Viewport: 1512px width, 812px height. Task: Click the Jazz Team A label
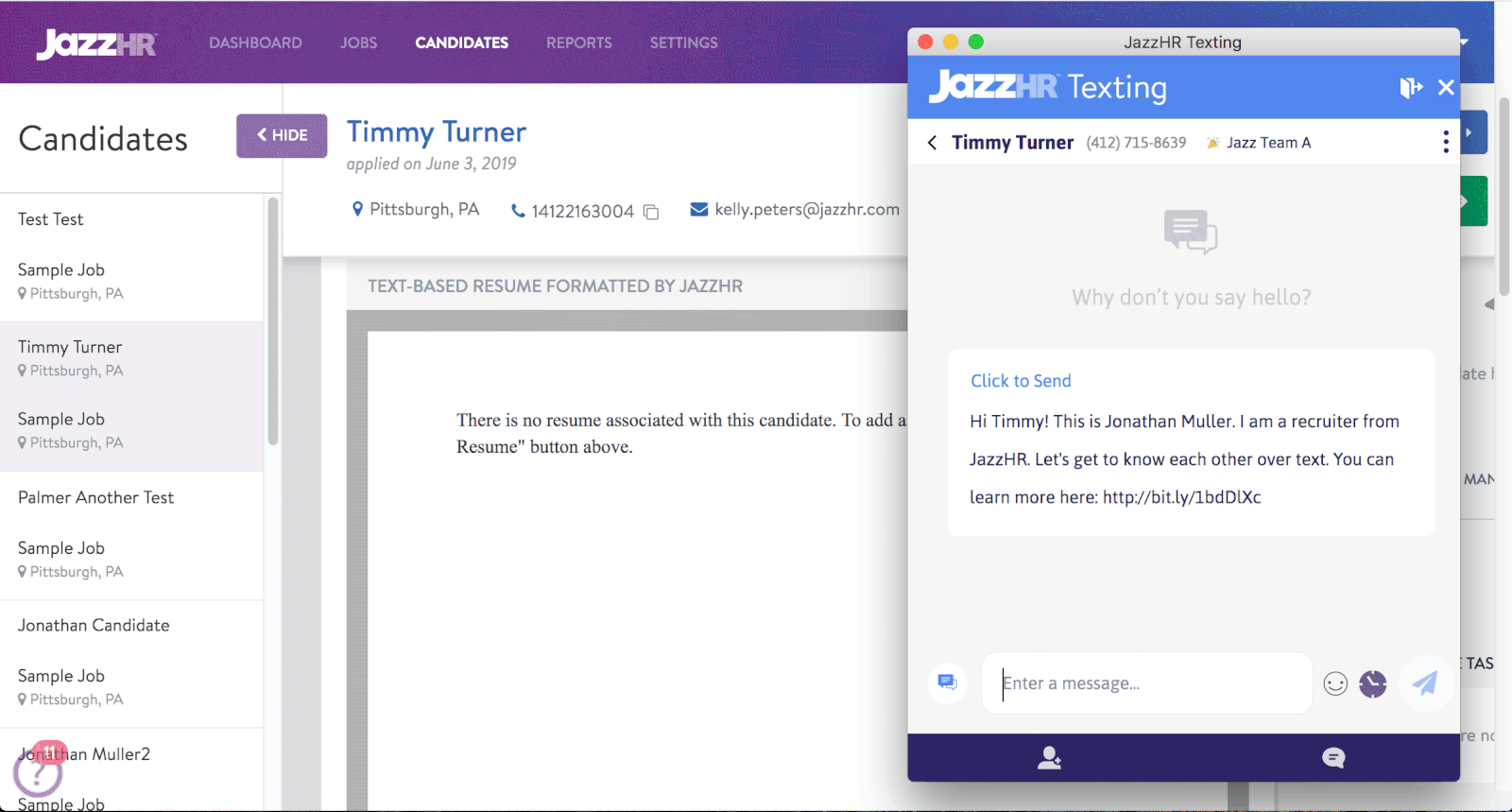tap(1268, 143)
